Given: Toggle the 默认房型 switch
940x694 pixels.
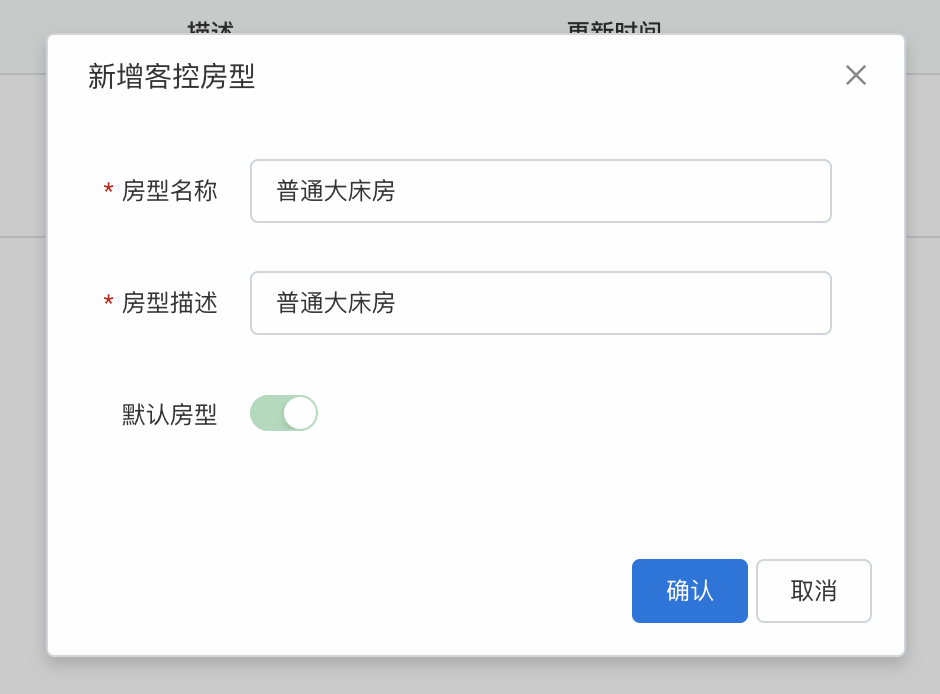Looking at the screenshot, I should [284, 413].
